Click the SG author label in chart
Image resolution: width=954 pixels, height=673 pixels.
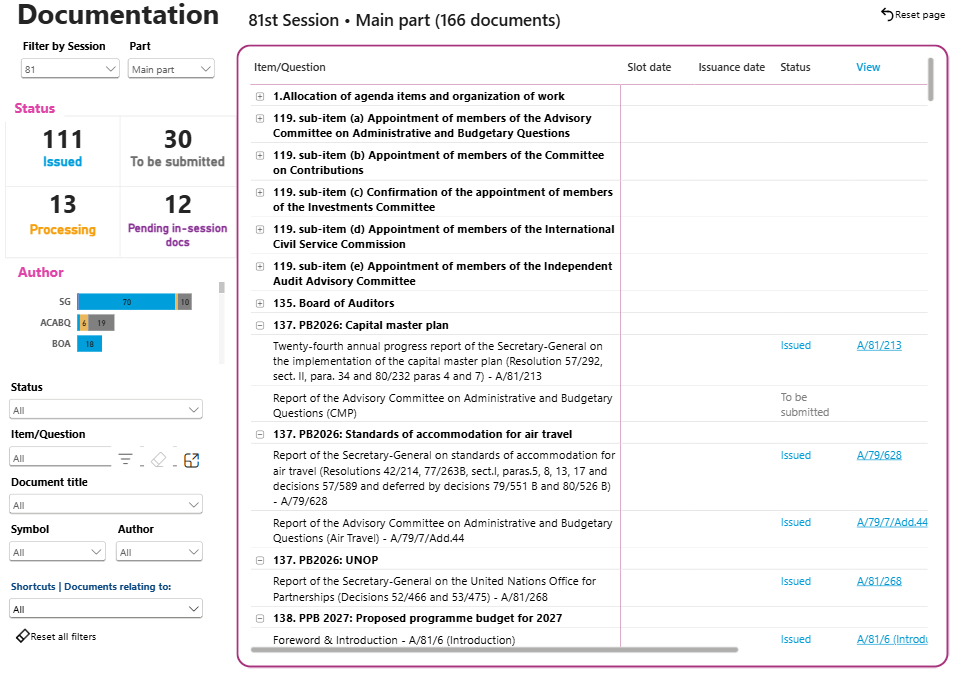point(64,302)
